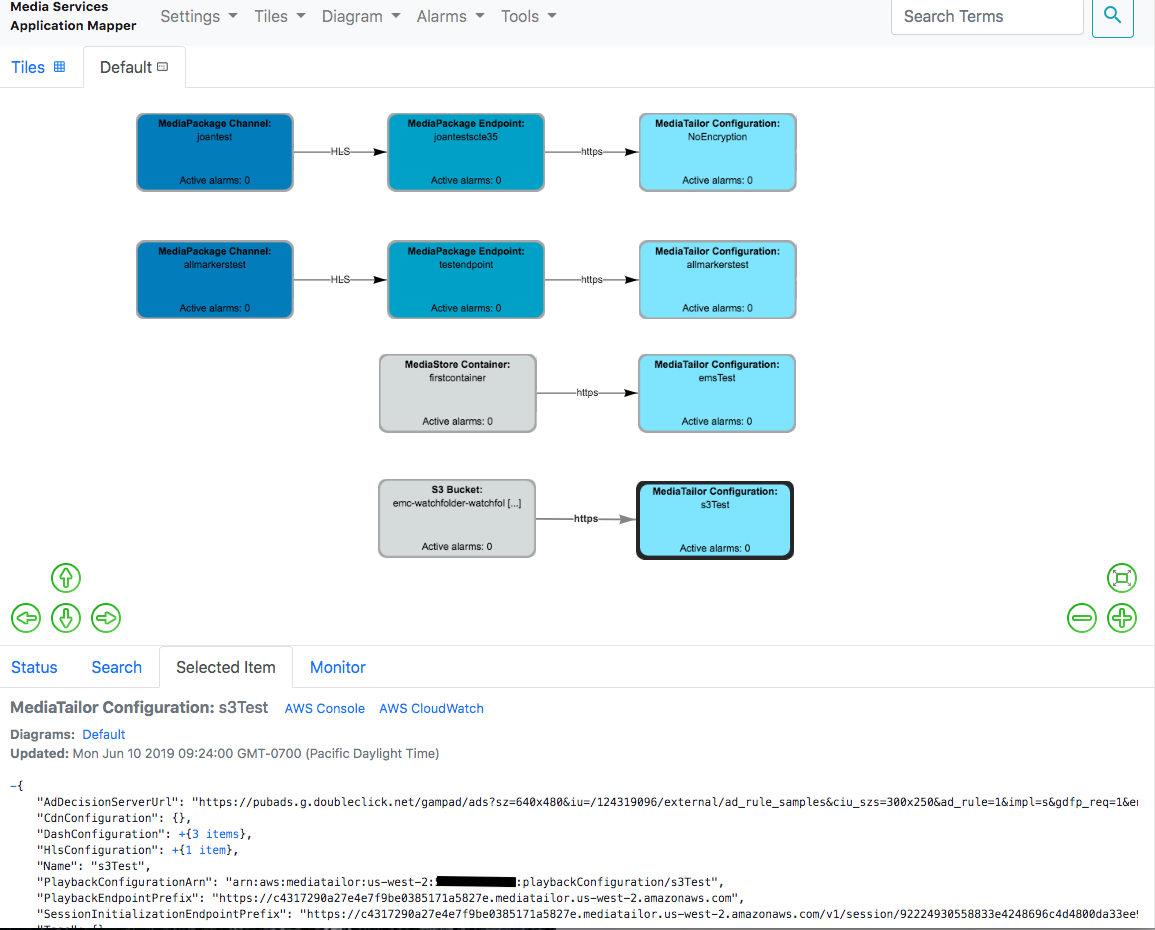Open the AWS Console link
Viewport: 1155px width, 930px height.
(325, 708)
